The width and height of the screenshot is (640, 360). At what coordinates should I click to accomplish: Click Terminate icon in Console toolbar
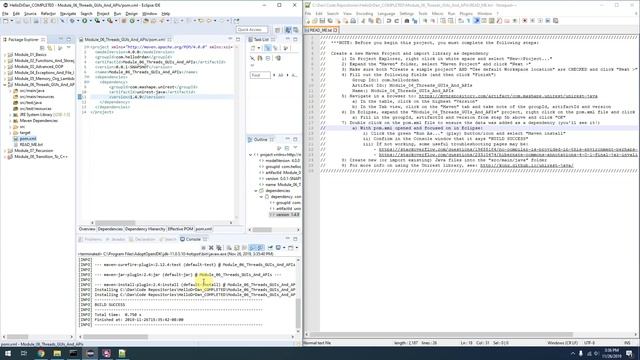[203, 247]
